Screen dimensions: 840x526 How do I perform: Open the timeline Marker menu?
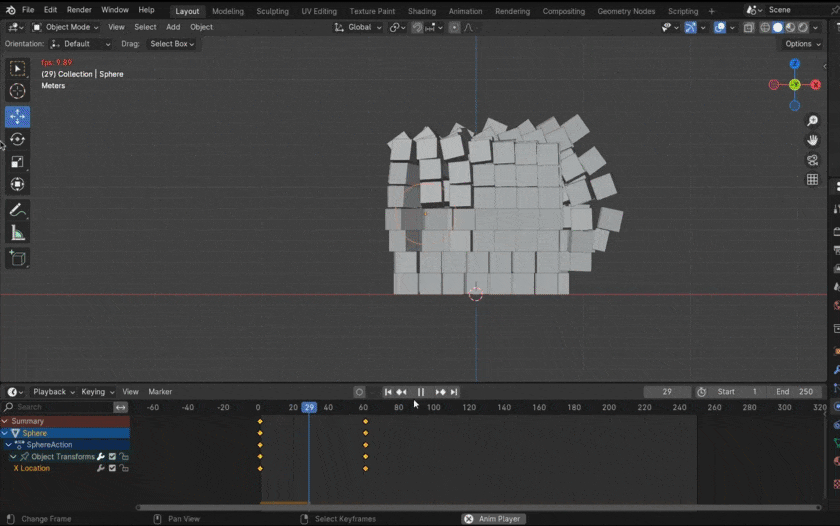tap(160, 392)
